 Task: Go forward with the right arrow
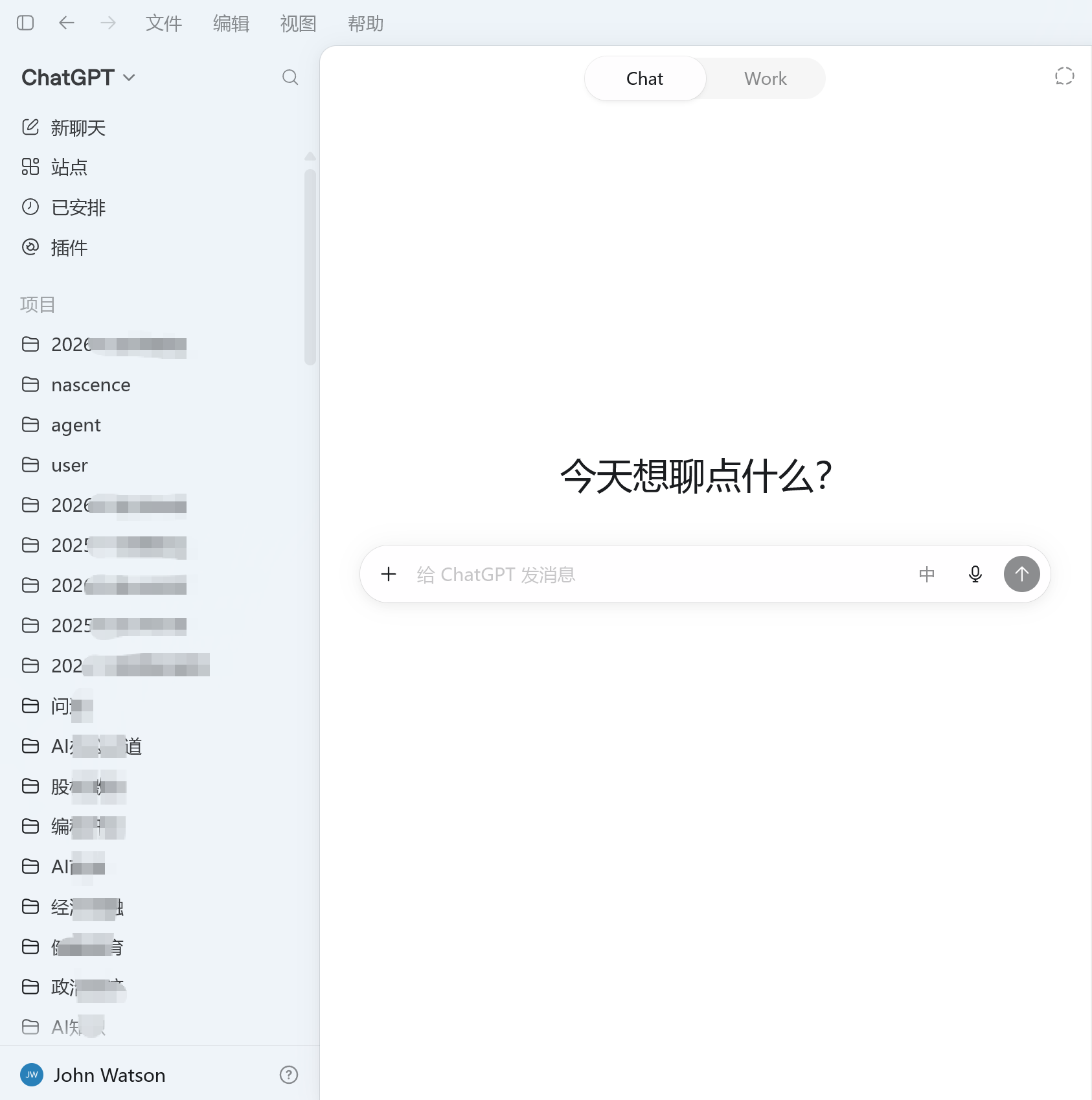108,23
